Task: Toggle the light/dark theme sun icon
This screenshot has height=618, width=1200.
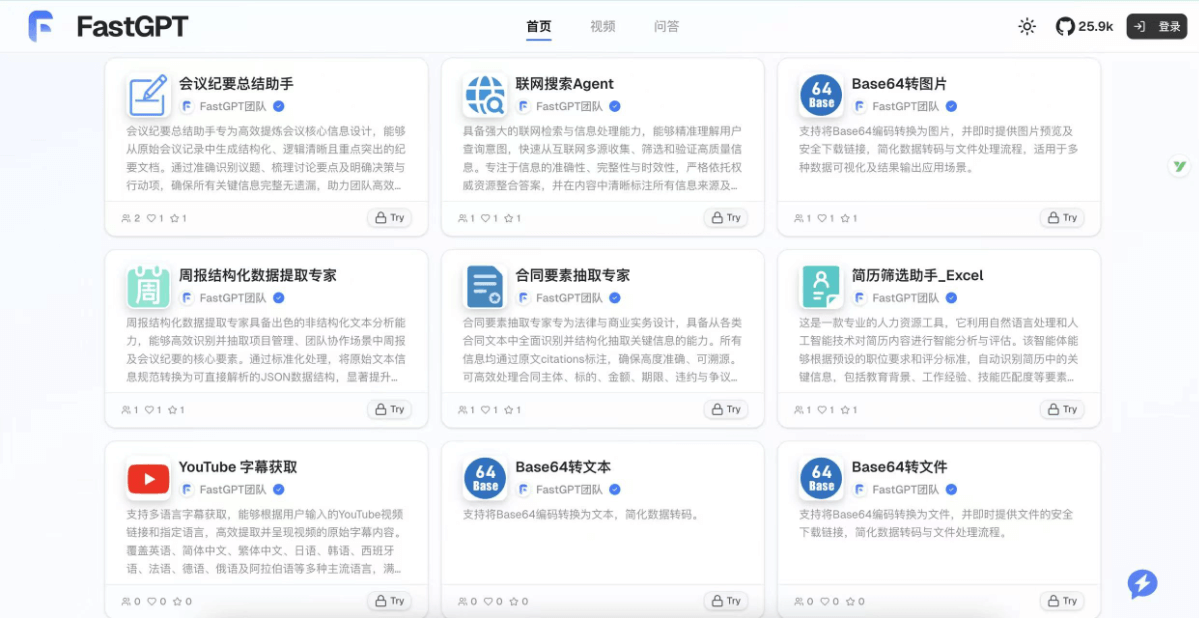Action: (x=1026, y=27)
